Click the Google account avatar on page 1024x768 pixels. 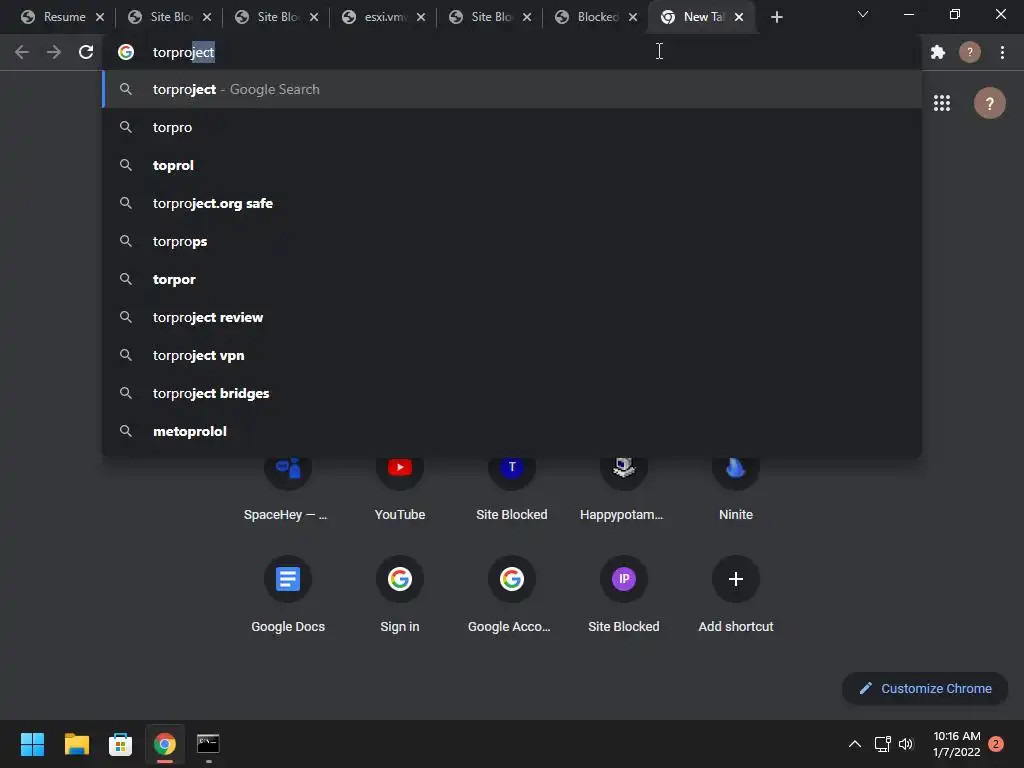[x=989, y=103]
